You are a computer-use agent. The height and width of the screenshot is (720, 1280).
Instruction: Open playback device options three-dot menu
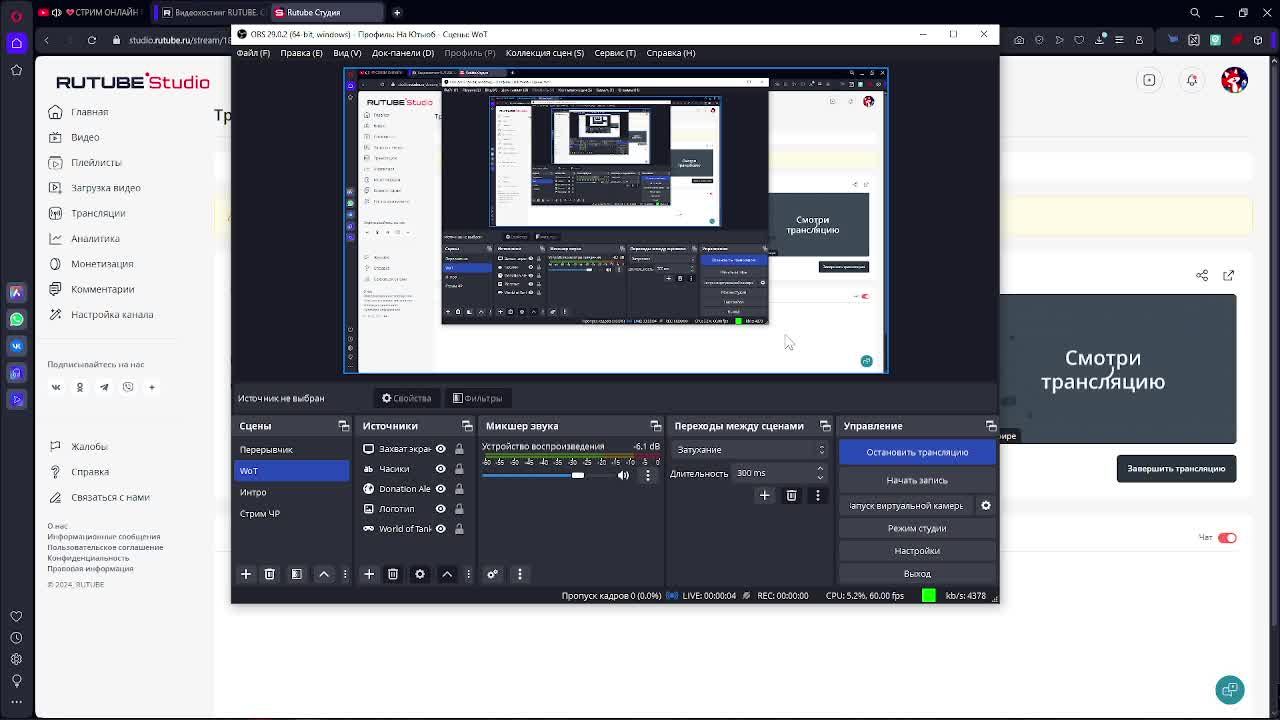(x=648, y=476)
